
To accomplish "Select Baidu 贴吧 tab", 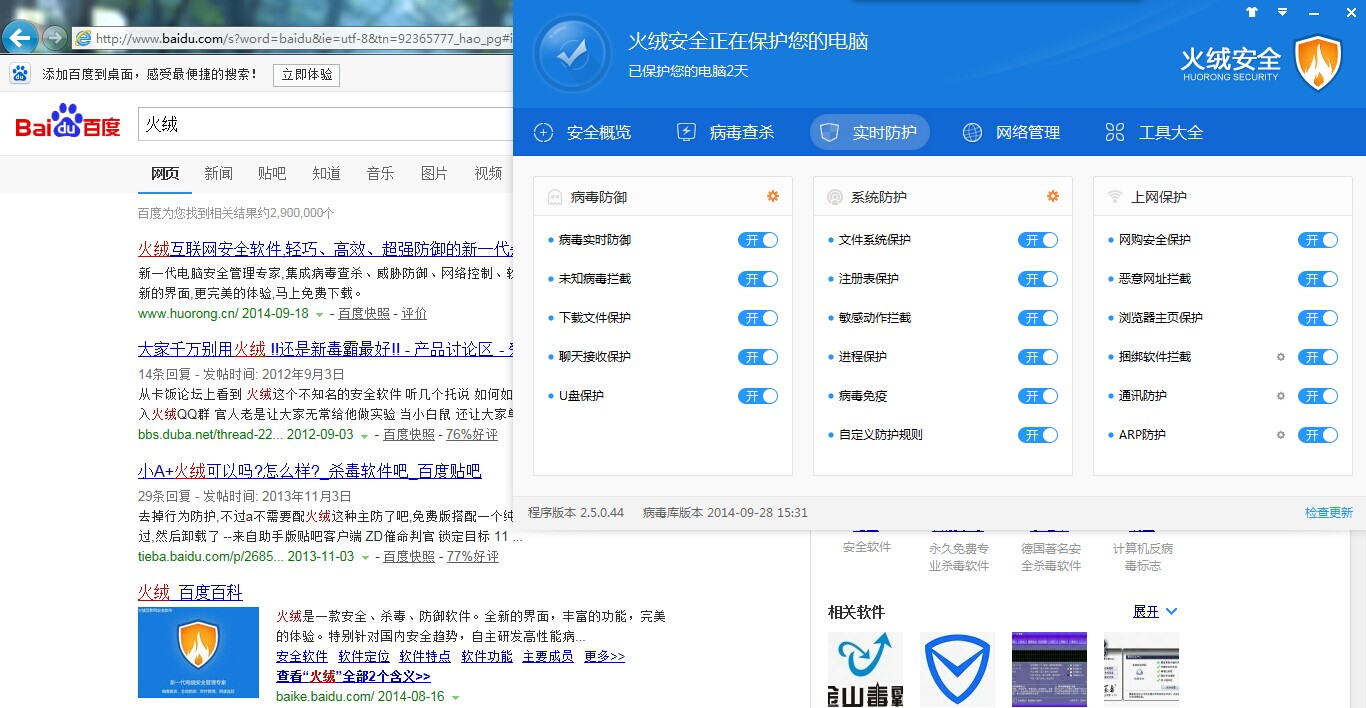I will pos(272,174).
